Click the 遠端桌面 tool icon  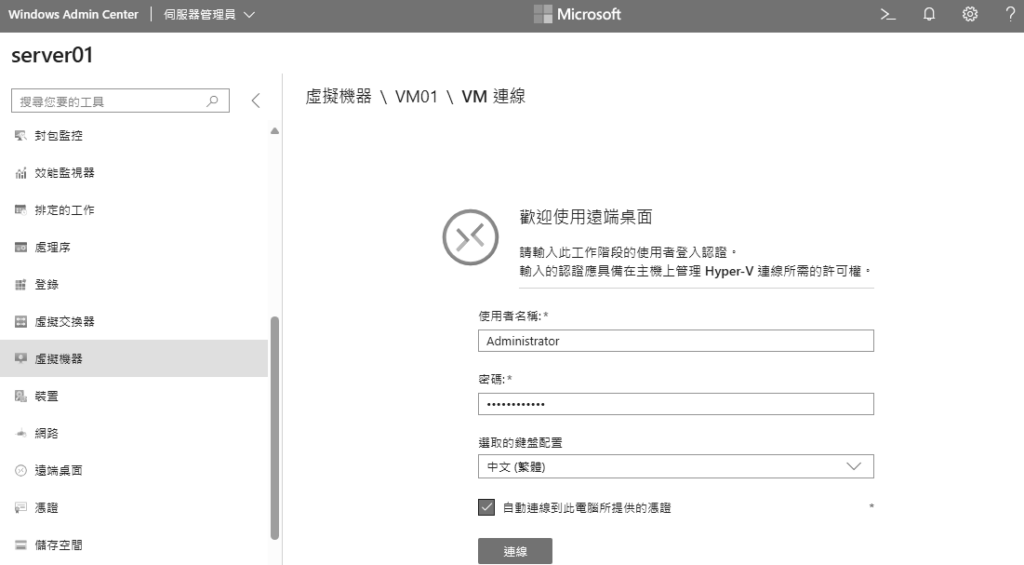(x=21, y=470)
